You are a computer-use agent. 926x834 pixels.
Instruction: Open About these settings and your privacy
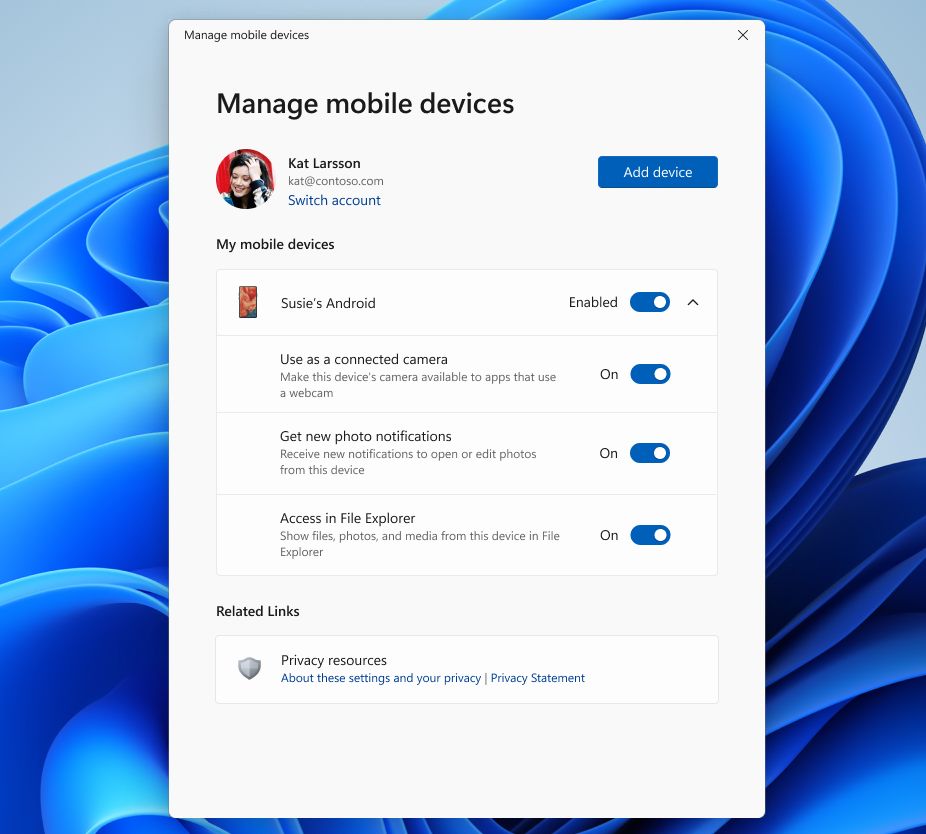tap(381, 678)
